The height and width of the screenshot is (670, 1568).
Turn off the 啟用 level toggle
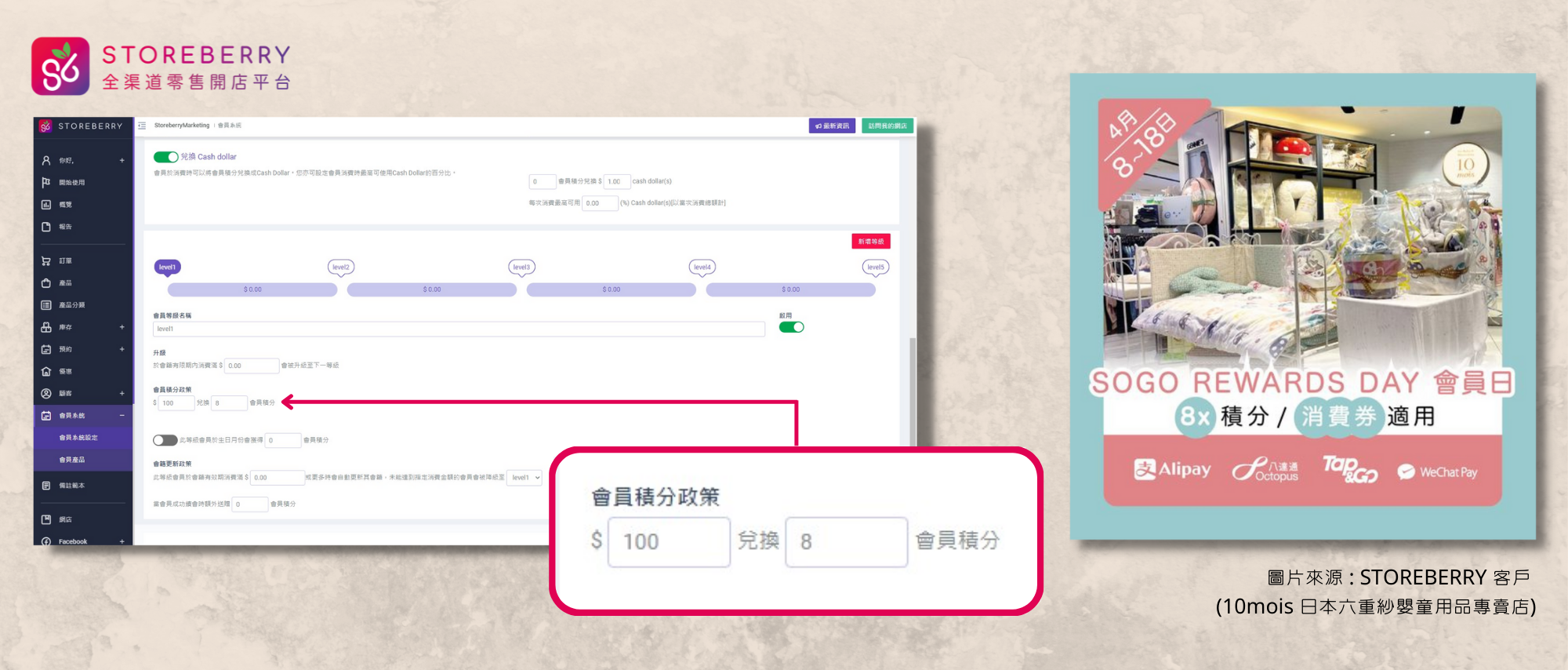tap(791, 327)
